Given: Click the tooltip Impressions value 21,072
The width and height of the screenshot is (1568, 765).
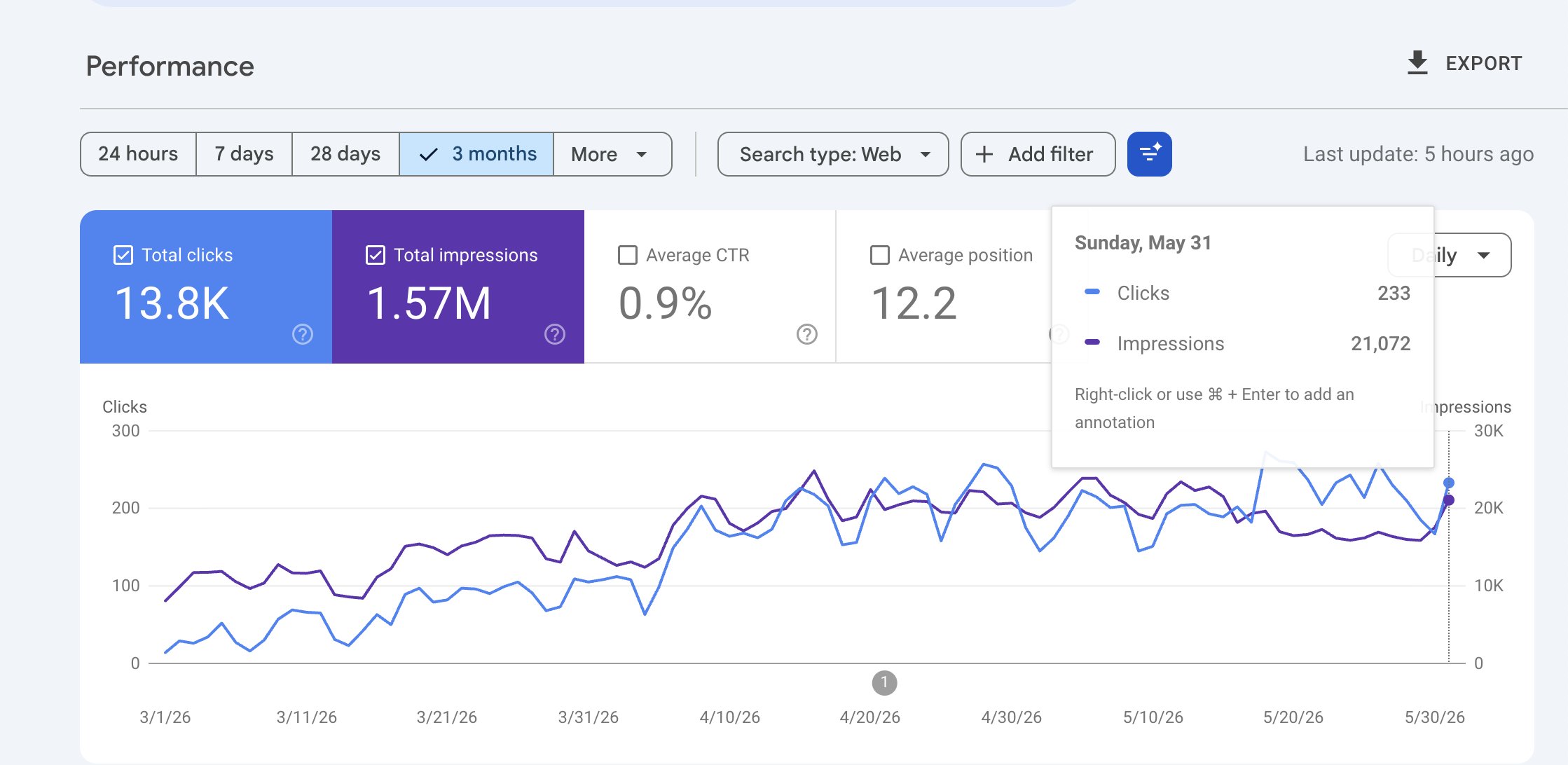Looking at the screenshot, I should click(x=1380, y=343).
